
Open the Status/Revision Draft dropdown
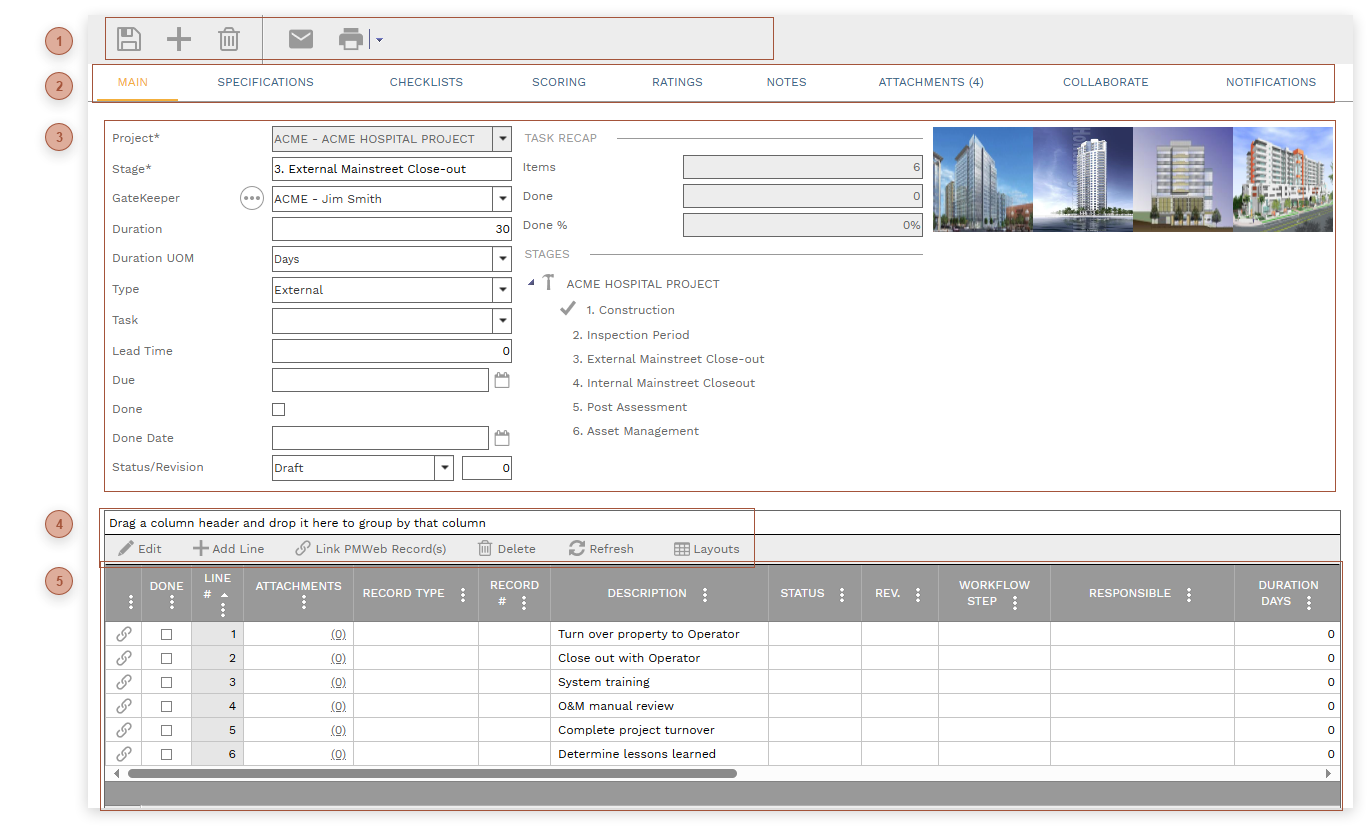point(444,468)
